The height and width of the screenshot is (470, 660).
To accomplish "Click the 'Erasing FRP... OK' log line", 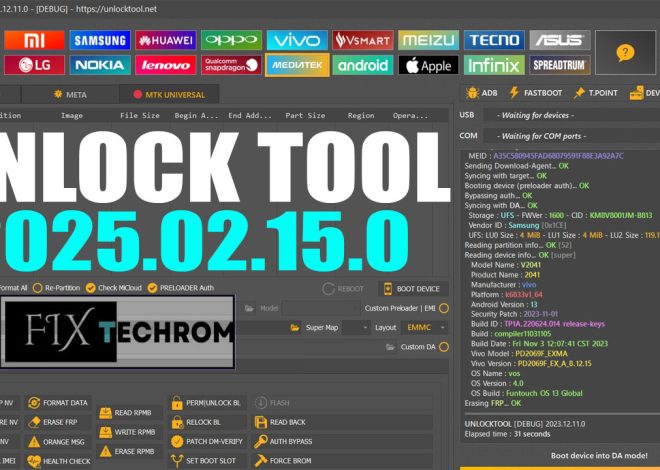I will click(492, 403).
